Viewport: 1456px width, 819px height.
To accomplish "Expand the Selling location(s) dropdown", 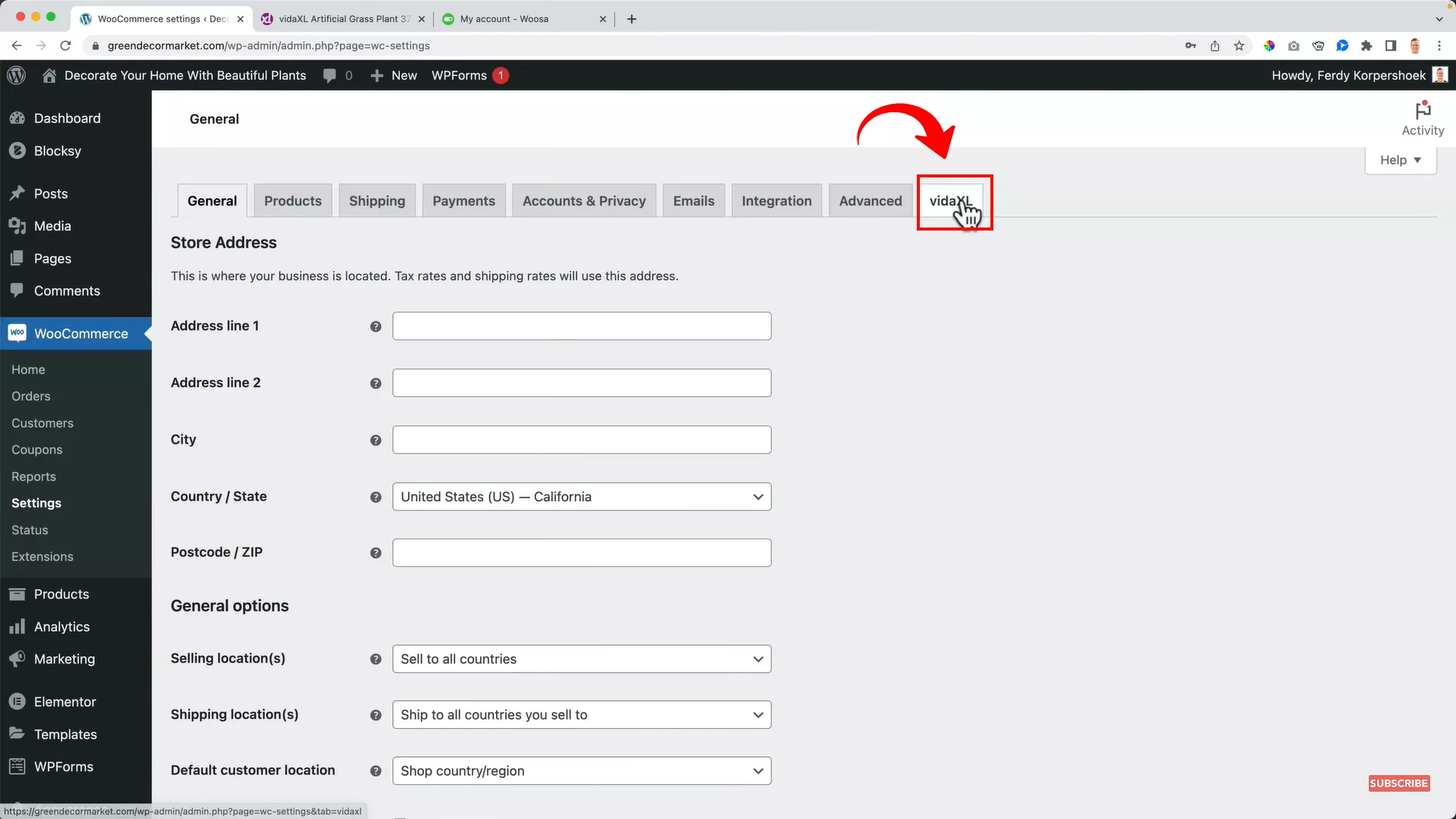I will tap(581, 659).
